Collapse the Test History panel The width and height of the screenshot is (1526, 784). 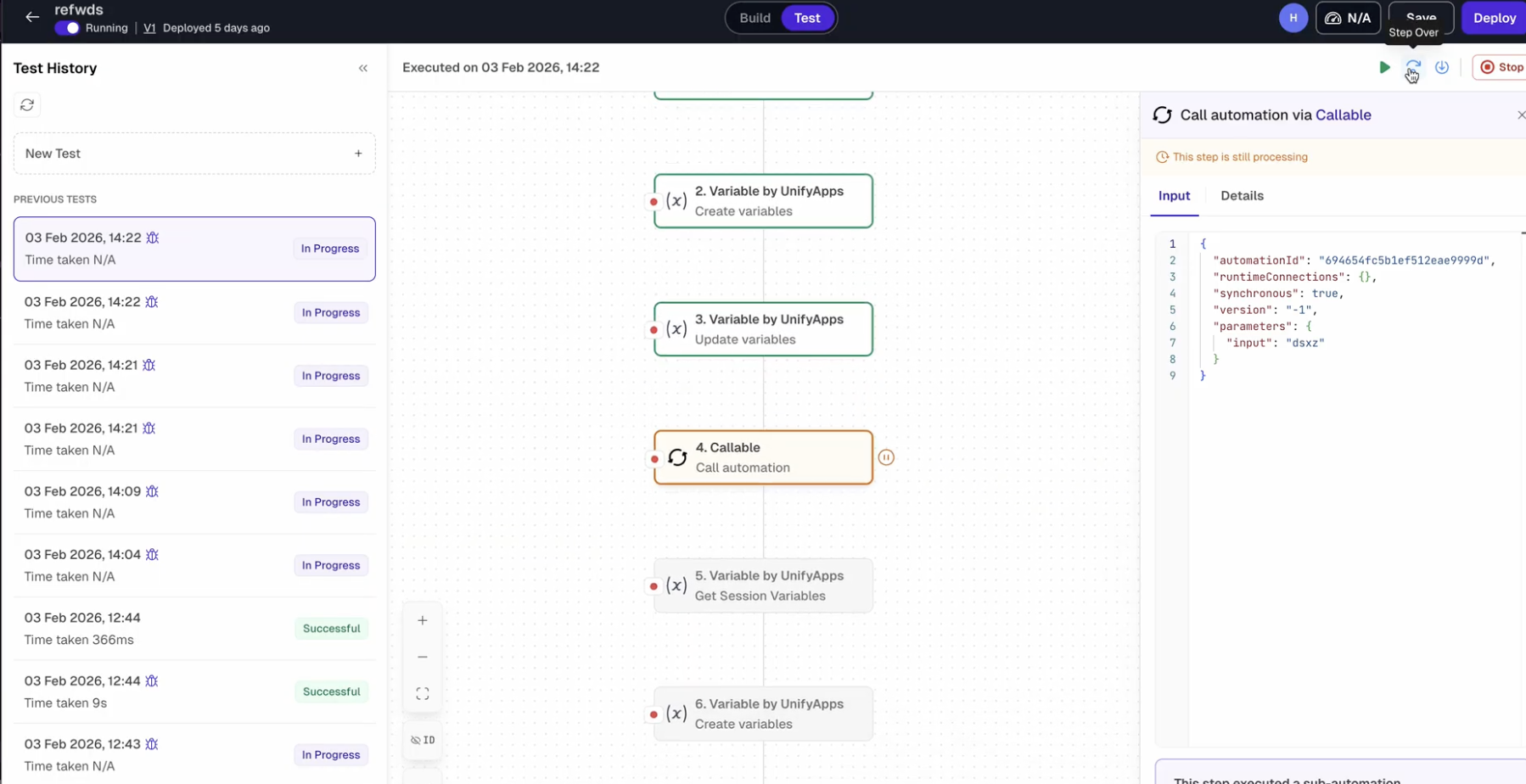point(363,68)
